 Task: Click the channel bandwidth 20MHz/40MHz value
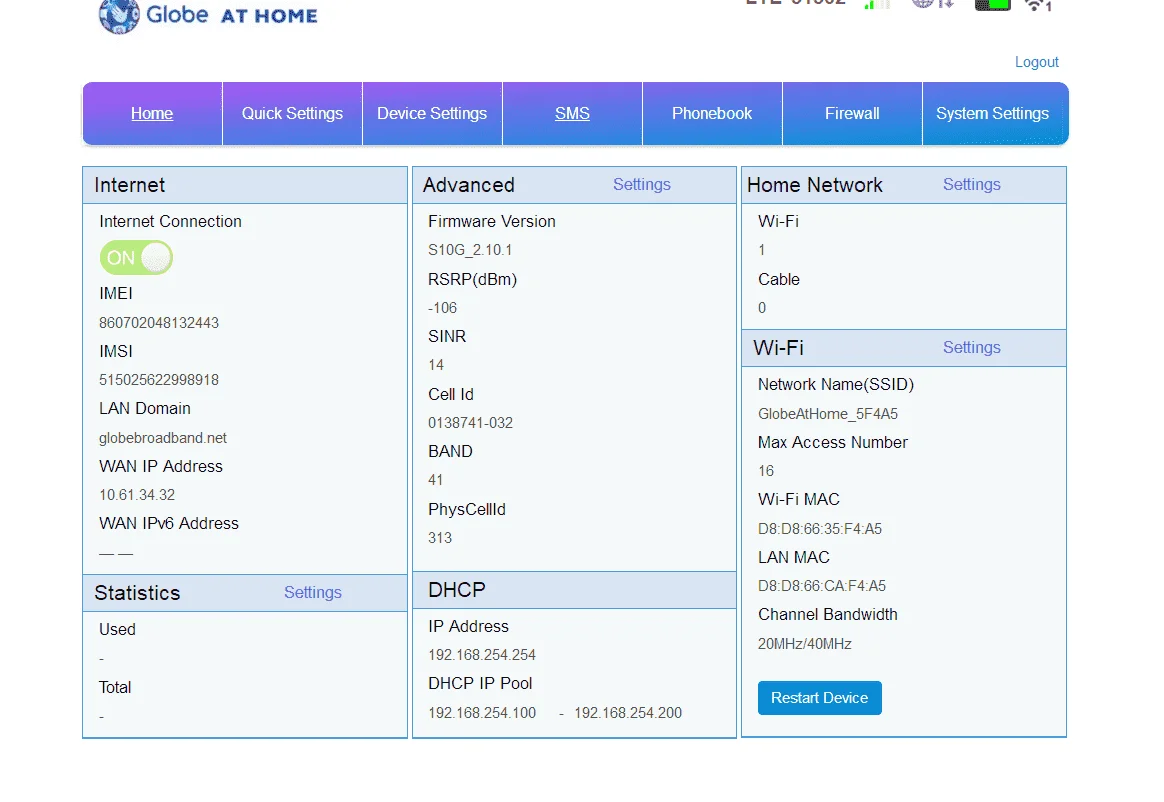(805, 644)
